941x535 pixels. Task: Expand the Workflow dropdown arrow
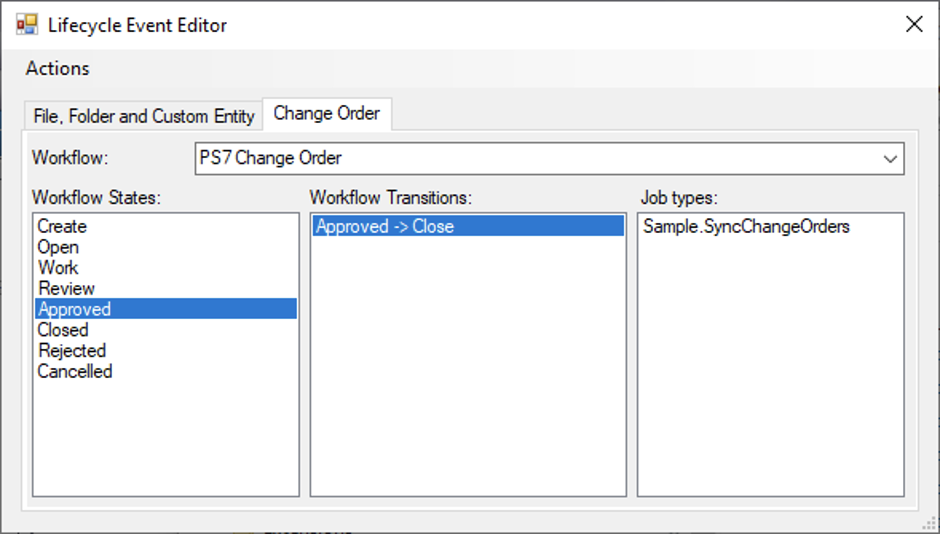click(890, 159)
